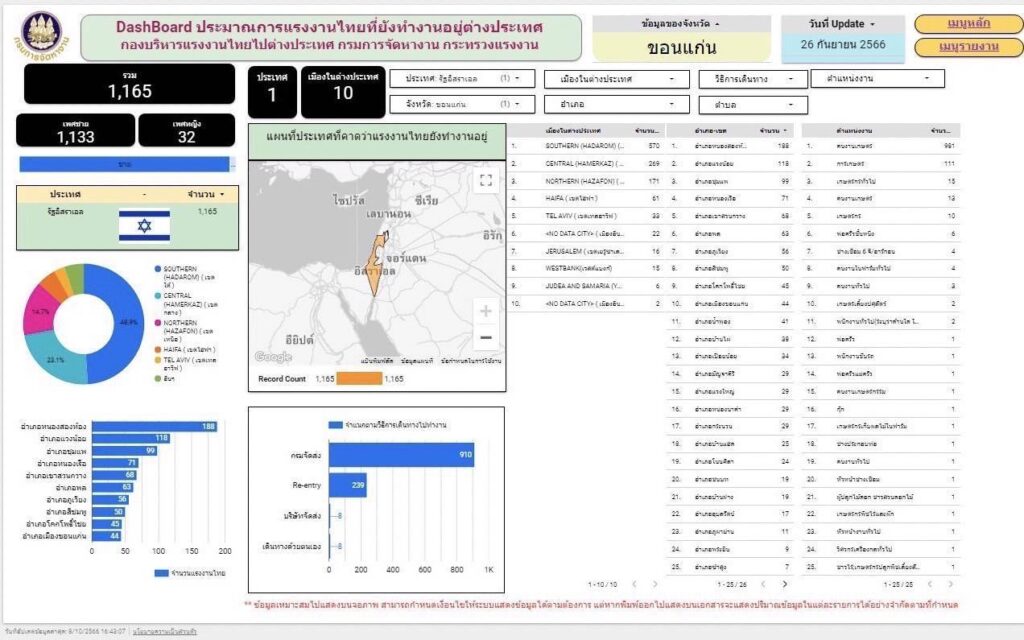This screenshot has height=640, width=1024.
Task: Click the Israel flag image
Action: click(x=144, y=225)
